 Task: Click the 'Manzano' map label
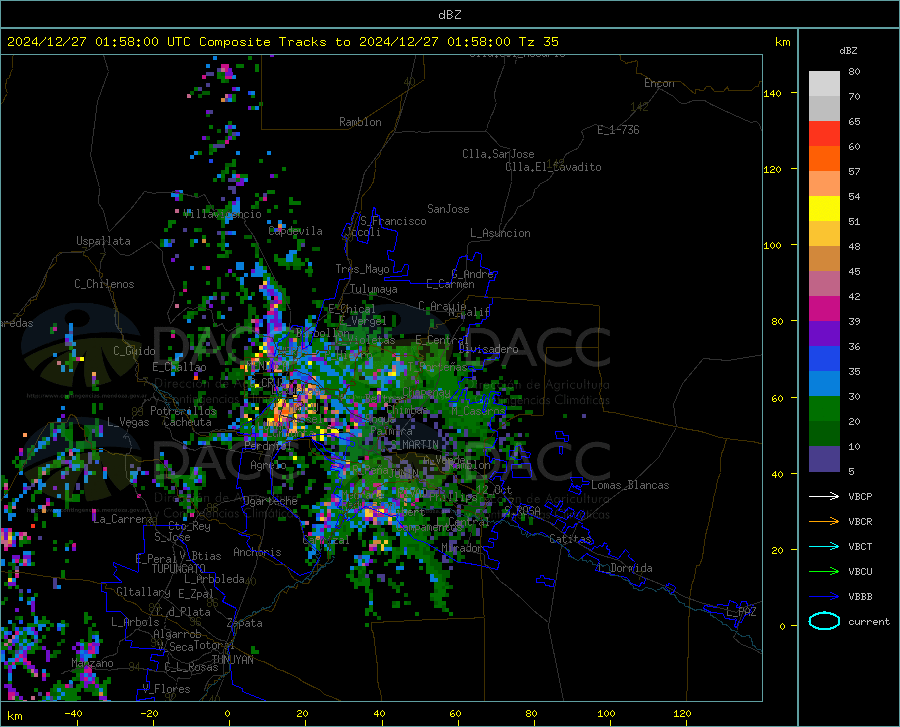[92, 663]
